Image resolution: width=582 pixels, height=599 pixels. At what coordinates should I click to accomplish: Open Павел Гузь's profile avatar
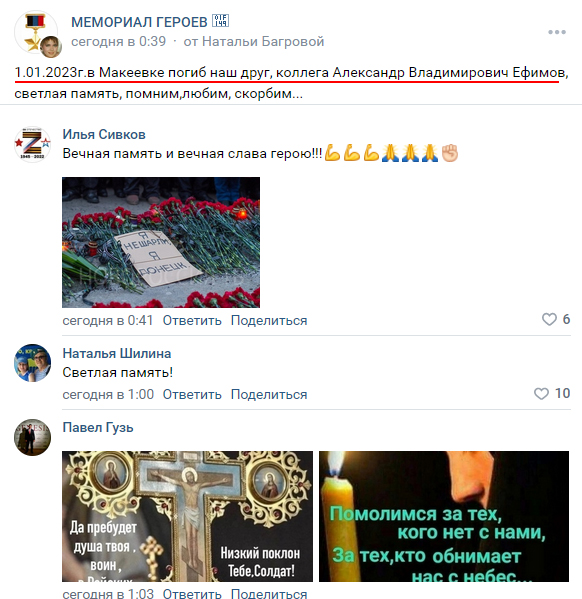32,437
